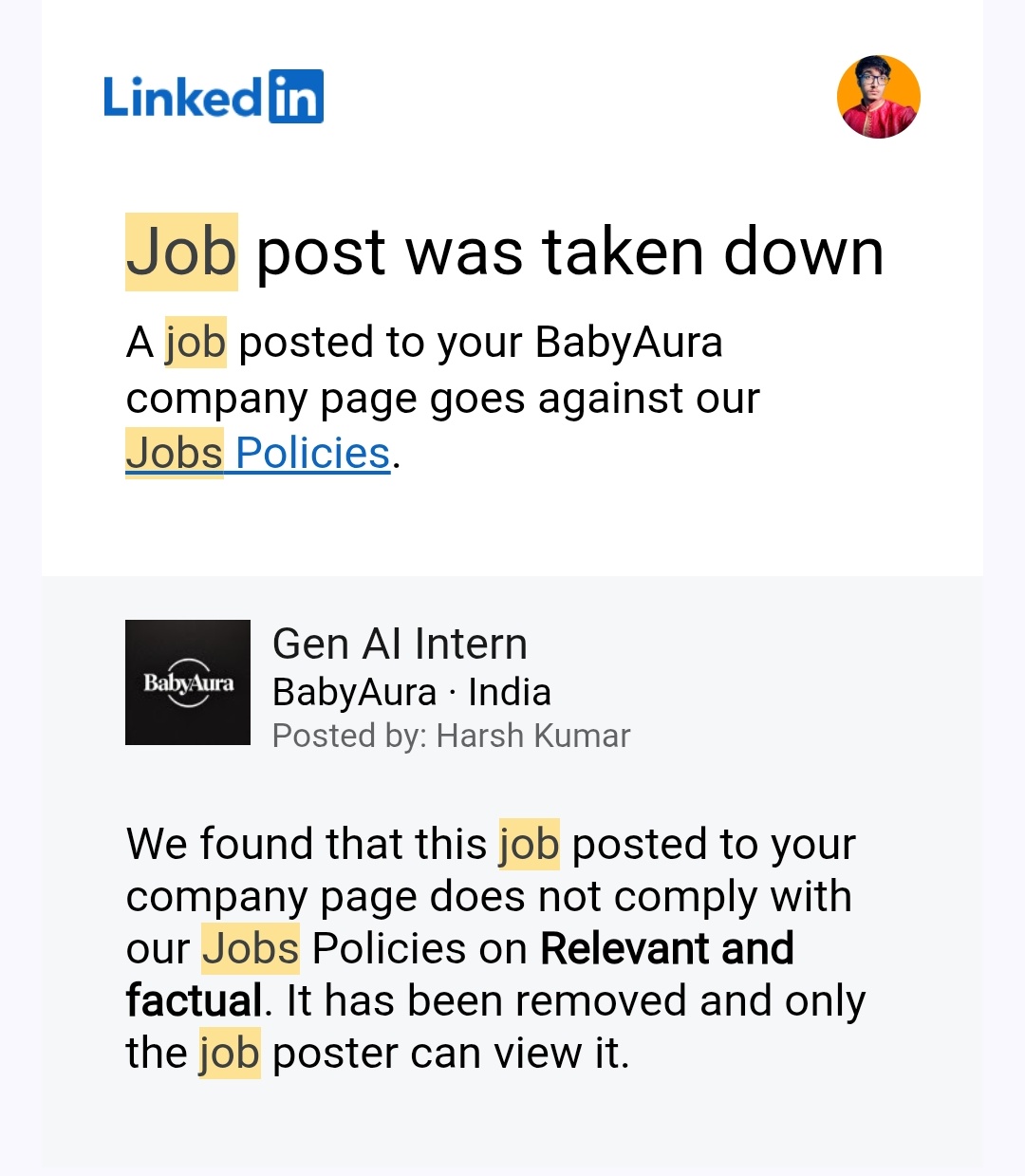Click the BabyAura company logo thumbnail
Image resolution: width=1025 pixels, height=1176 pixels.
click(188, 682)
